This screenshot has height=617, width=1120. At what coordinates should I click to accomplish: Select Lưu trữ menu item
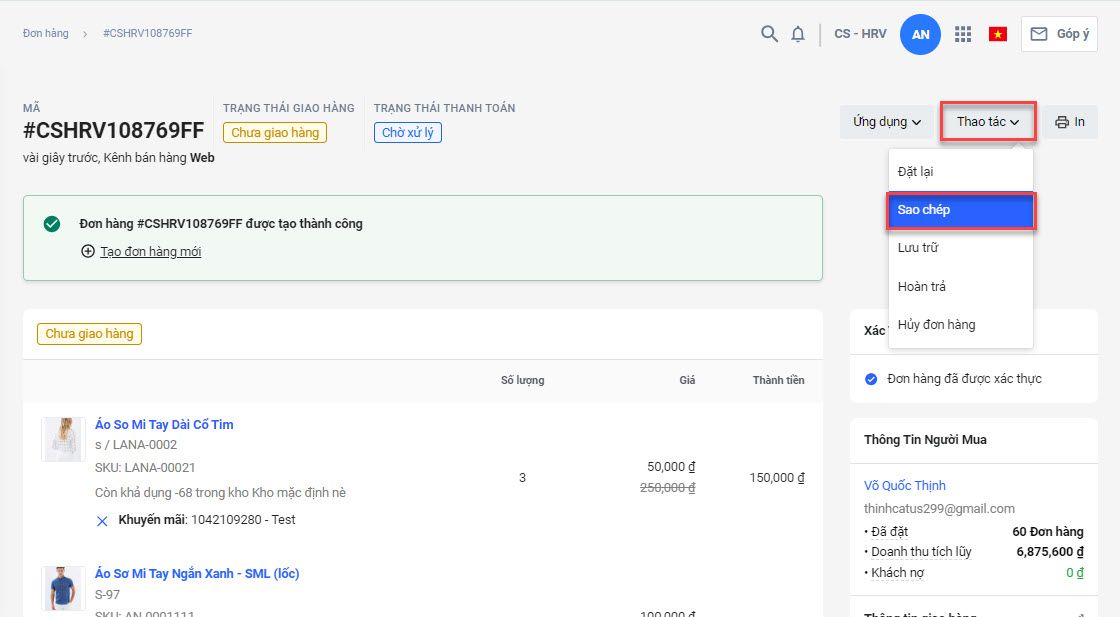tap(961, 248)
